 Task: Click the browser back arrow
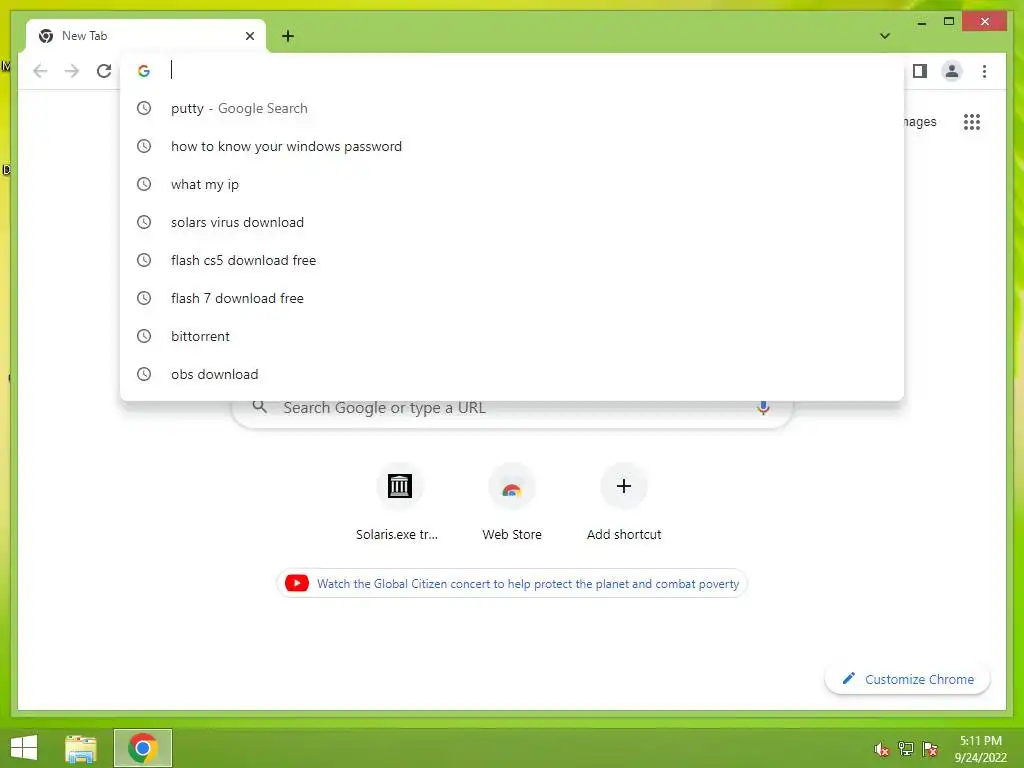(x=40, y=71)
